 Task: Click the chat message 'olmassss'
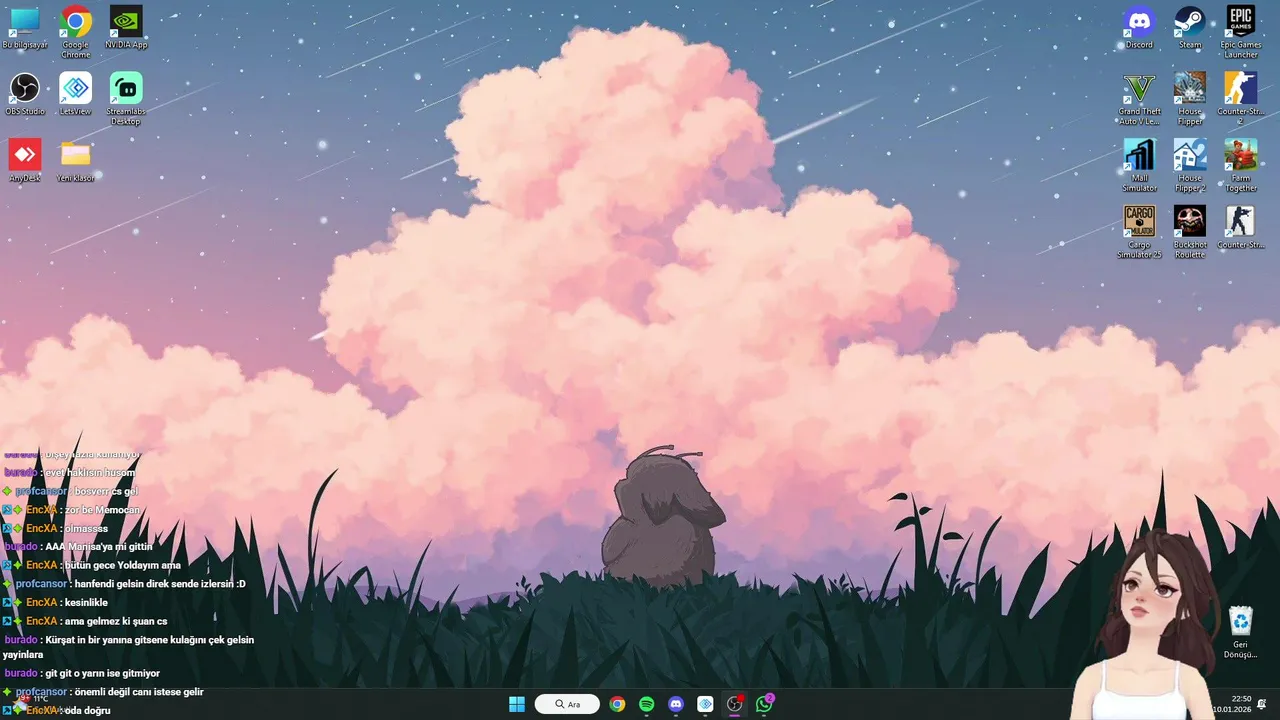pos(86,528)
